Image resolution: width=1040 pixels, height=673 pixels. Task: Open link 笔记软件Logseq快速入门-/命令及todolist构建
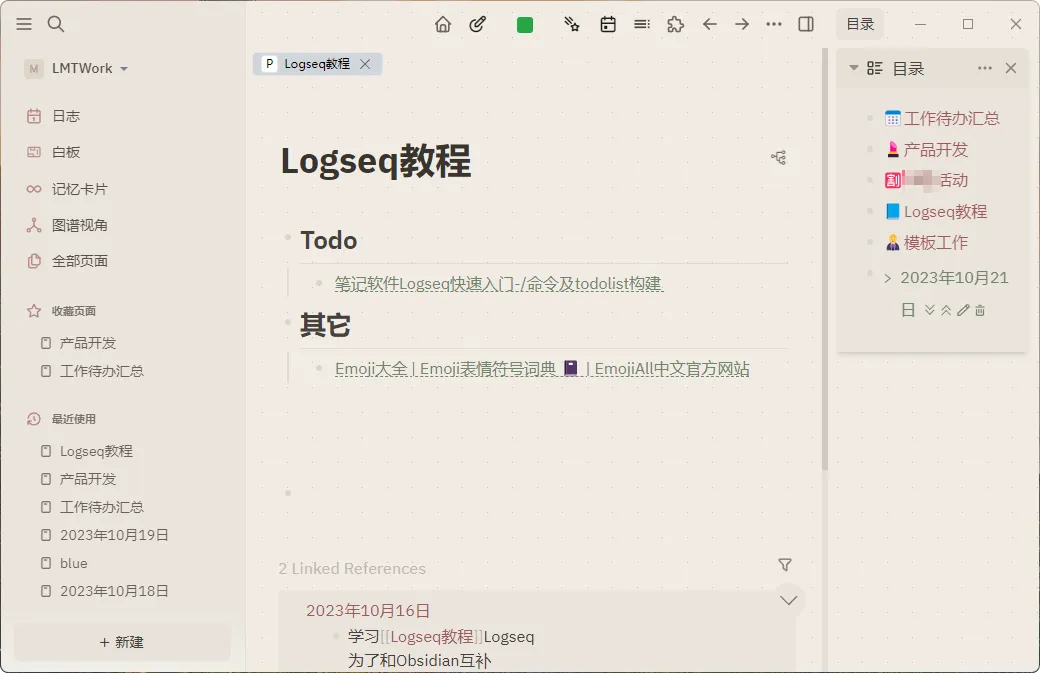click(499, 284)
